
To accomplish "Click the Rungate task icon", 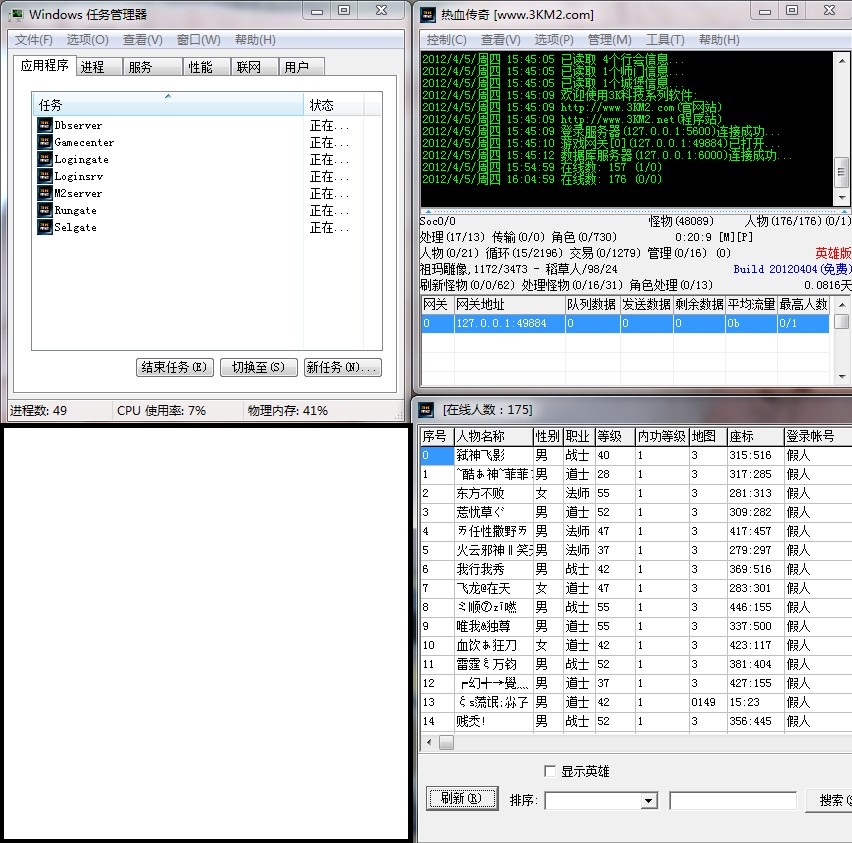I will point(45,210).
